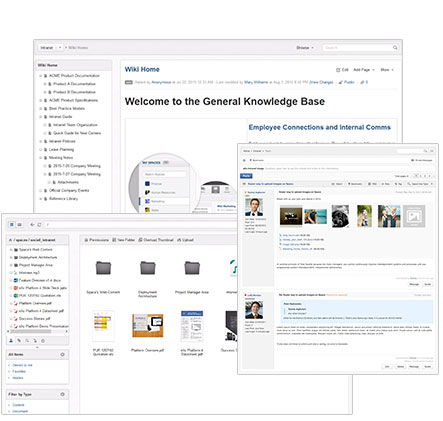Viewport: 443px width, 421px height.
Task: Click the refresh icon in documents toolbar
Action: click(x=39, y=225)
